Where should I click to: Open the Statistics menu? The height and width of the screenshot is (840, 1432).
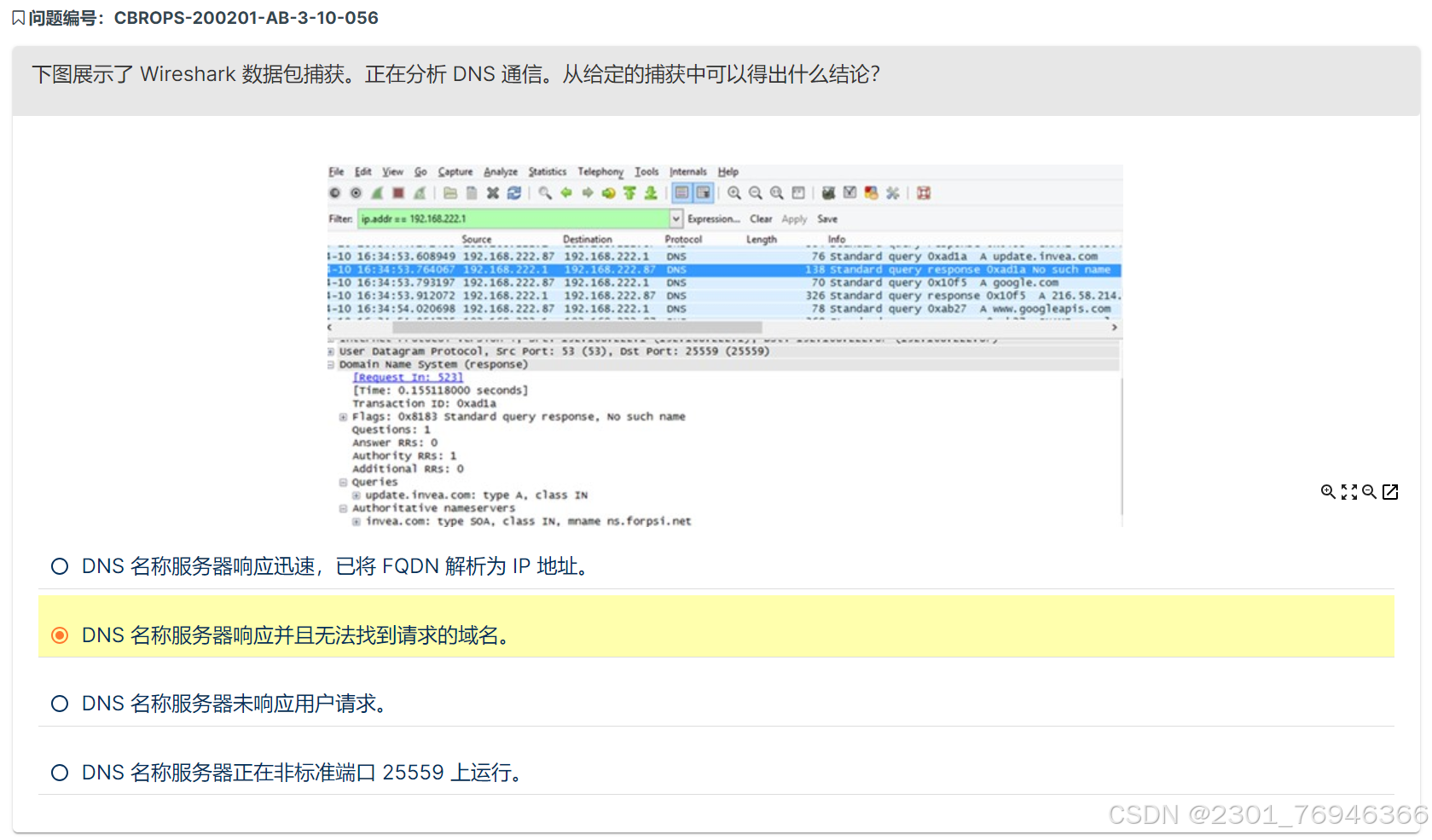tap(547, 171)
